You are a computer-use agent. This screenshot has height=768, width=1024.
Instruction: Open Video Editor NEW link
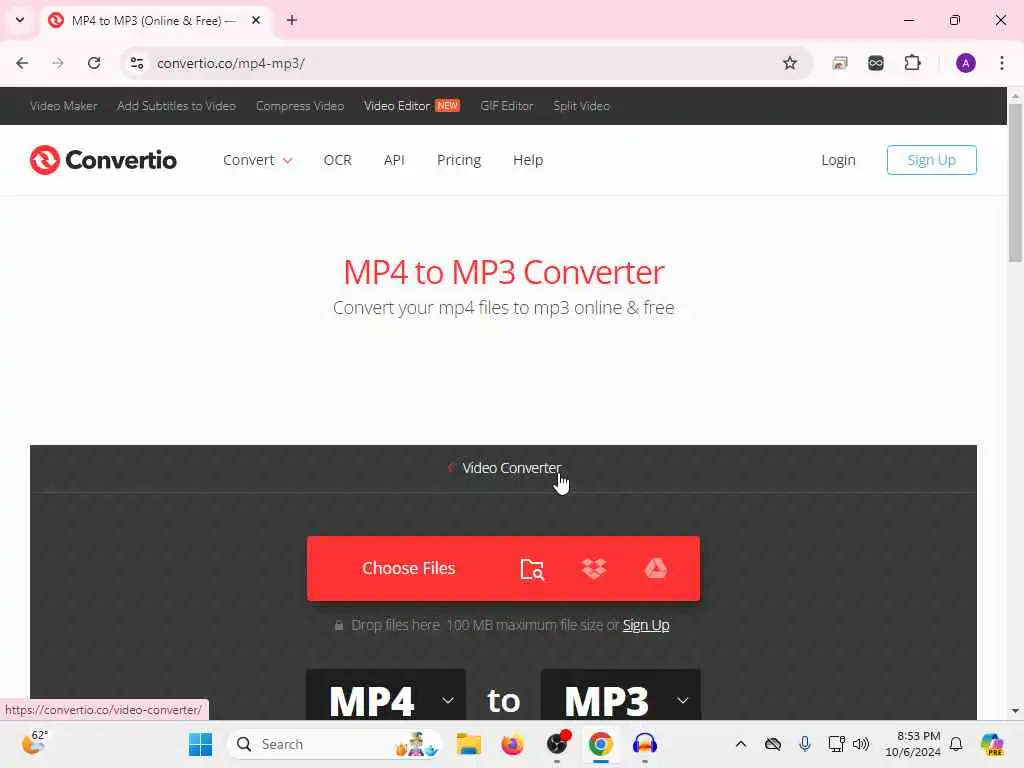click(x=412, y=106)
